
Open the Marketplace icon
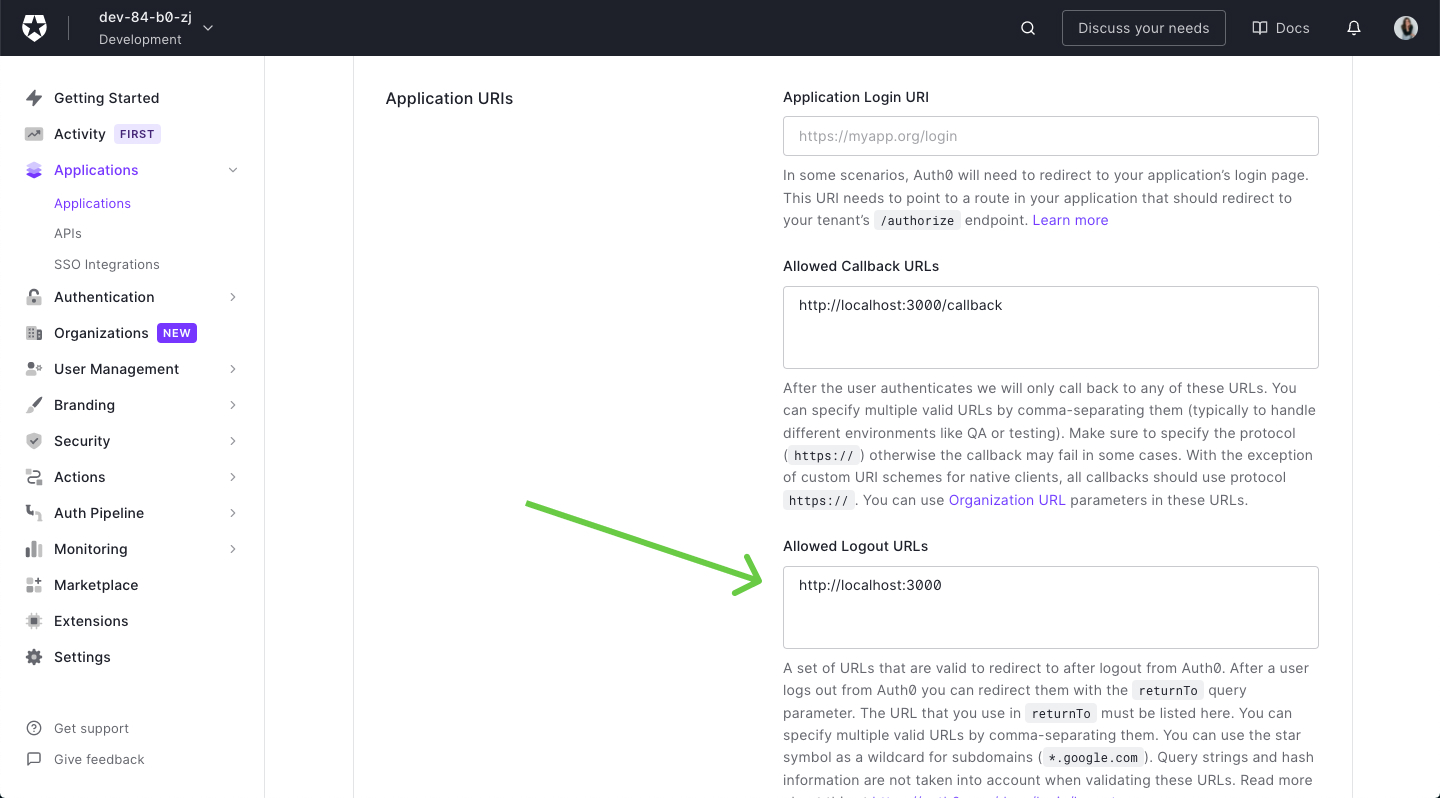(33, 584)
